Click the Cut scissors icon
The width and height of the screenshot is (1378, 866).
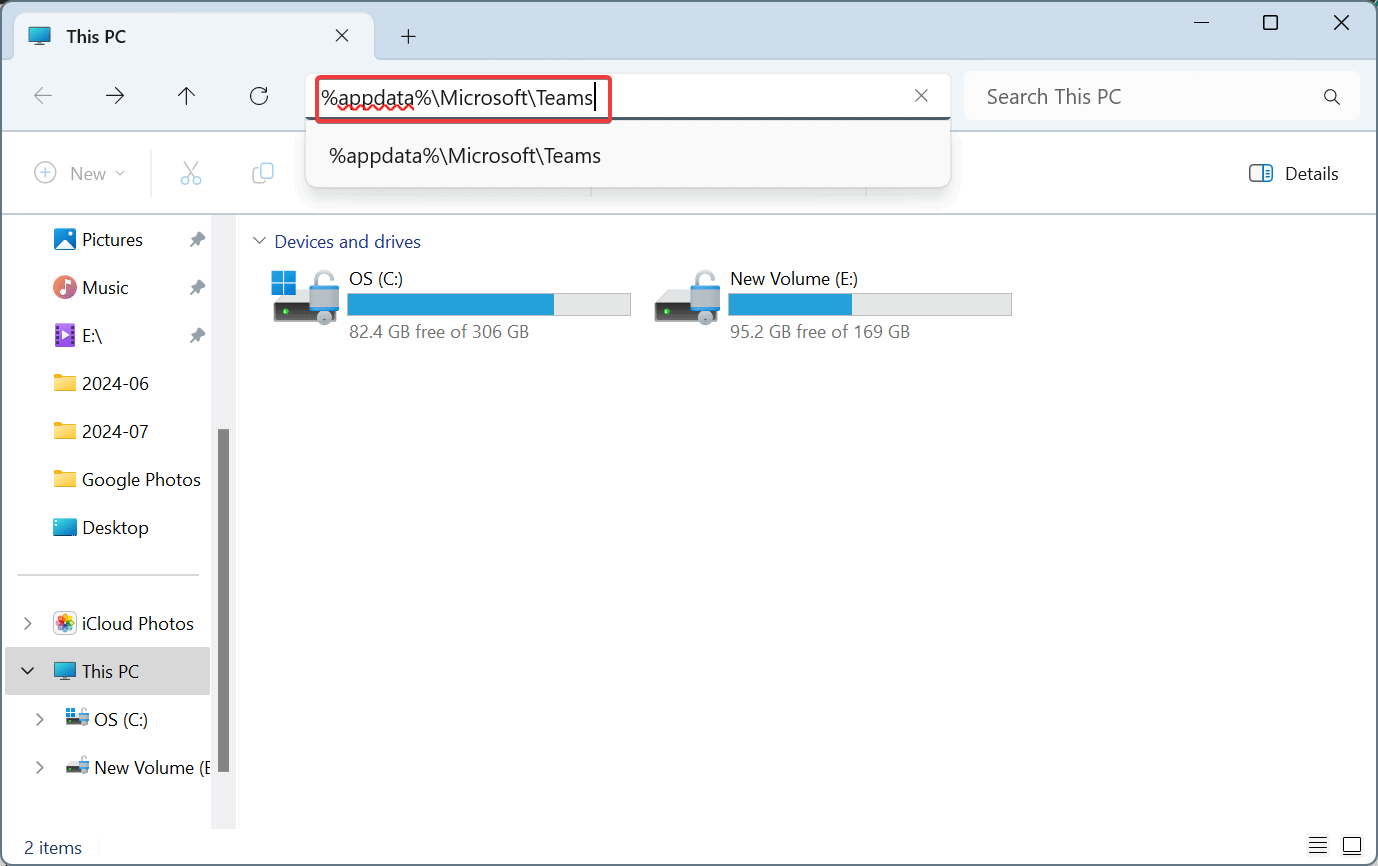(x=191, y=173)
